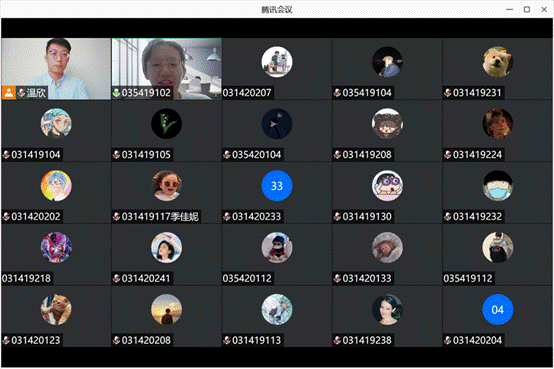Click muted mic icon beside 031419238
This screenshot has width=554, height=369.
coord(337,340)
